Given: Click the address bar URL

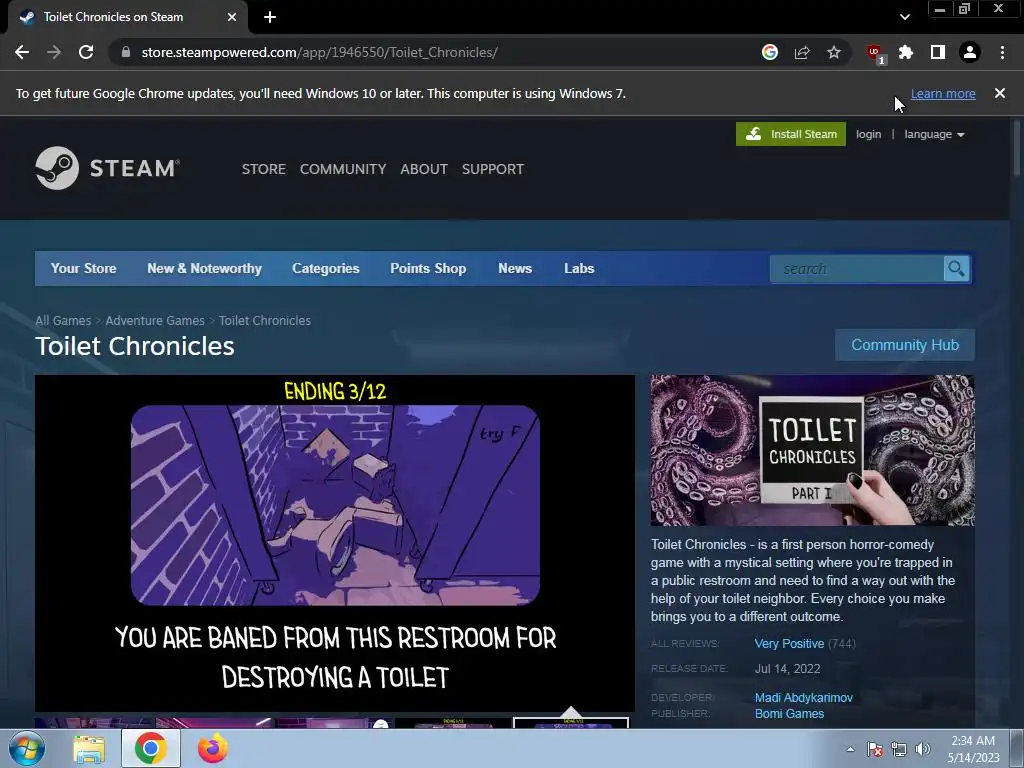Looking at the screenshot, I should pyautogui.click(x=319, y=52).
